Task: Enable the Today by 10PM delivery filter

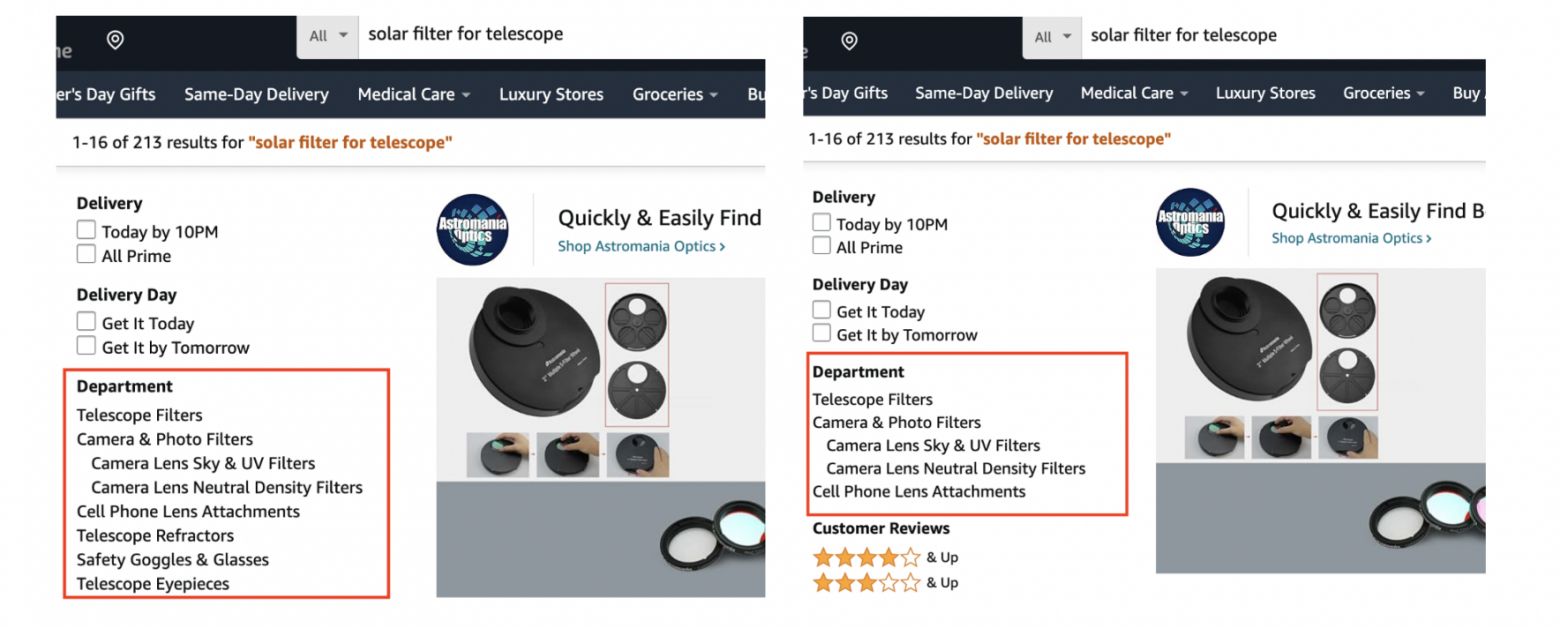Action: click(86, 230)
